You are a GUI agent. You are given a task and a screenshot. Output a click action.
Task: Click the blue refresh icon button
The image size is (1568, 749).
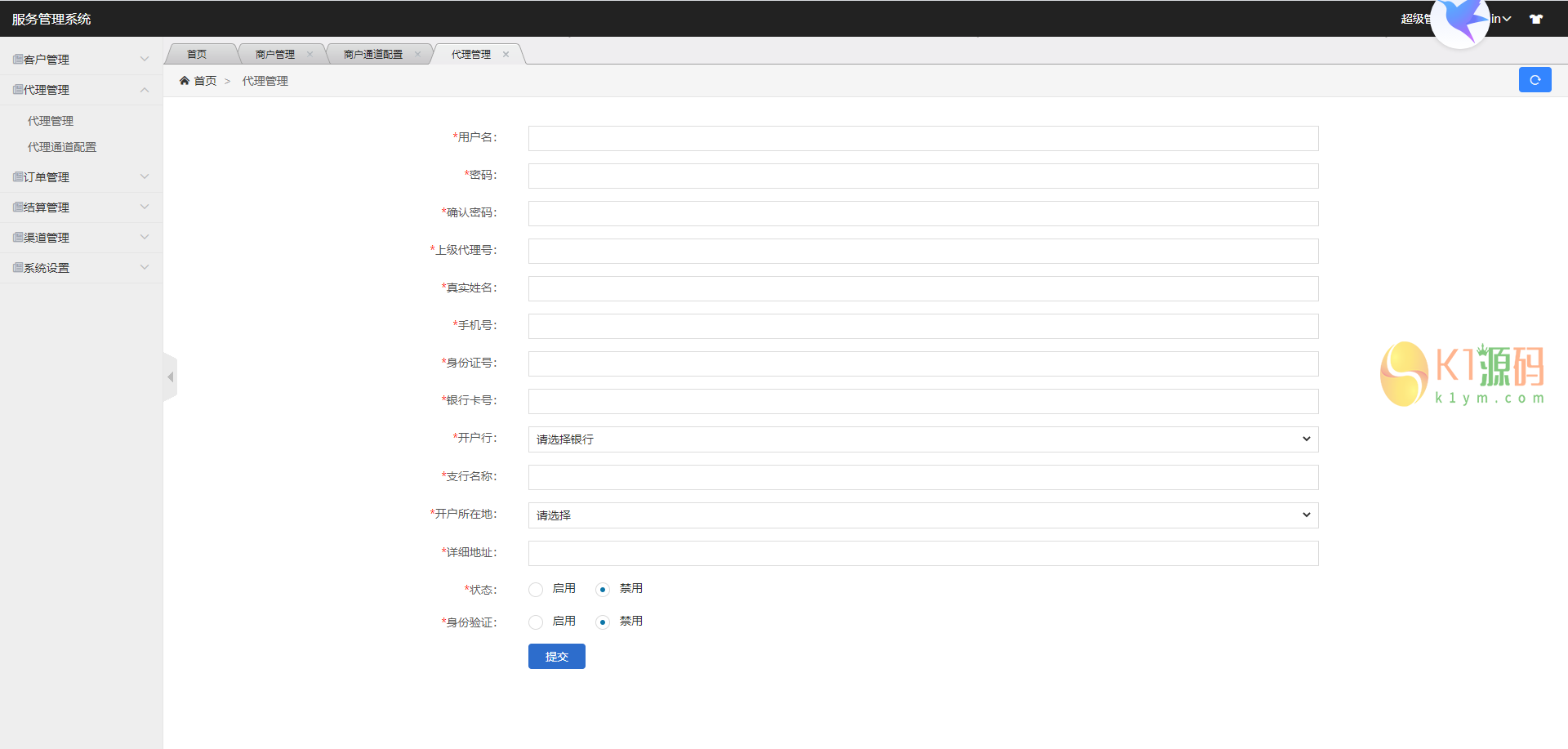tap(1535, 80)
